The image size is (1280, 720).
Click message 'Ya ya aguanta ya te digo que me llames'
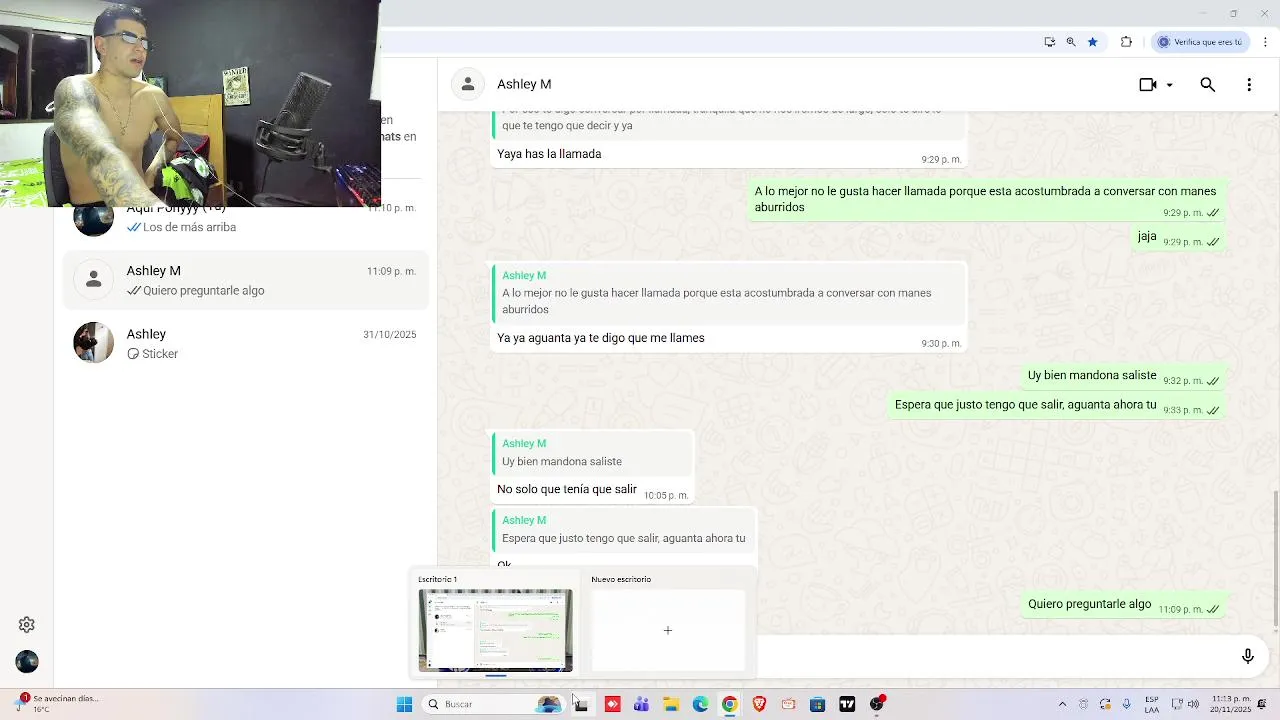coord(601,338)
